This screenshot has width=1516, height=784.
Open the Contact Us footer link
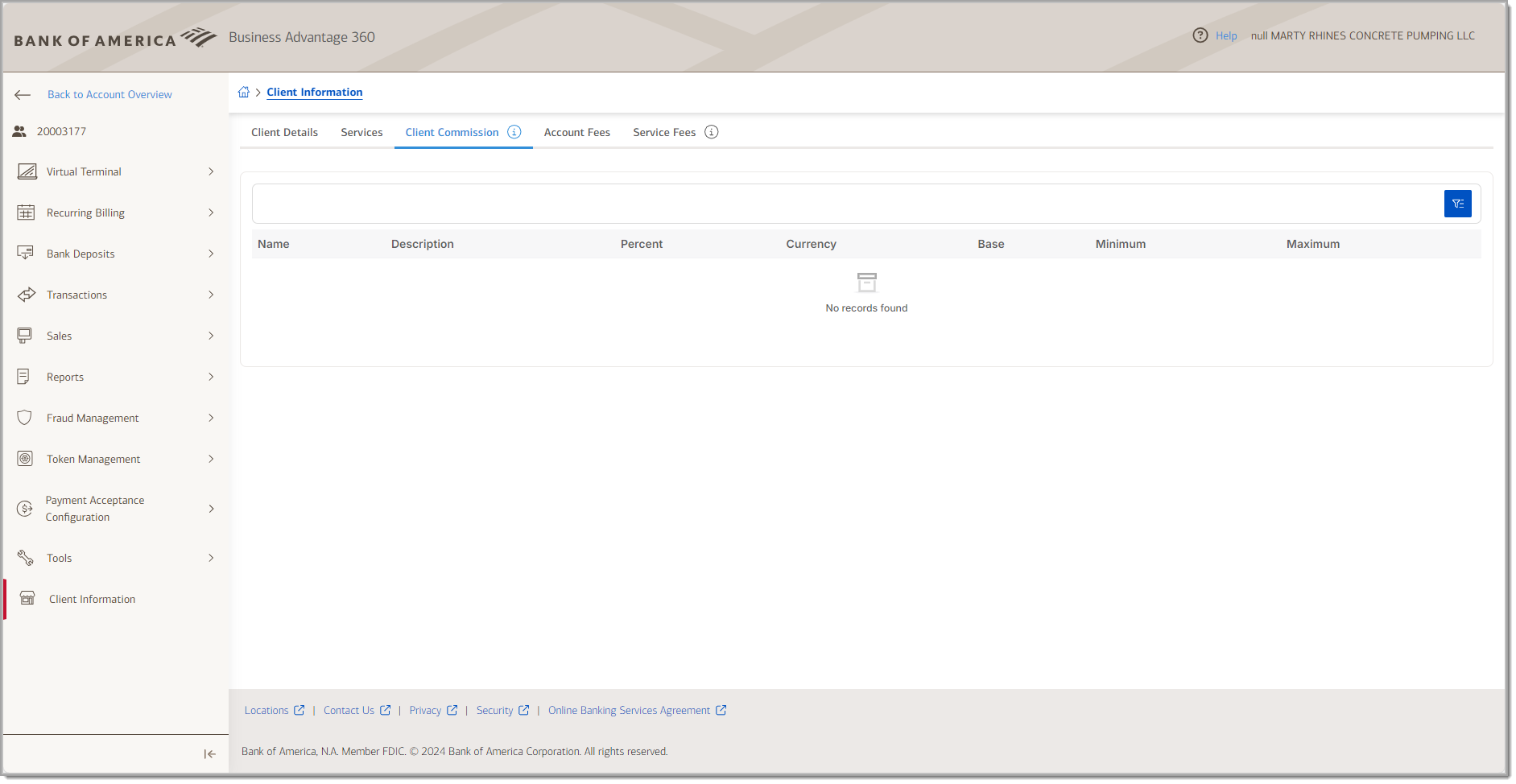click(349, 710)
